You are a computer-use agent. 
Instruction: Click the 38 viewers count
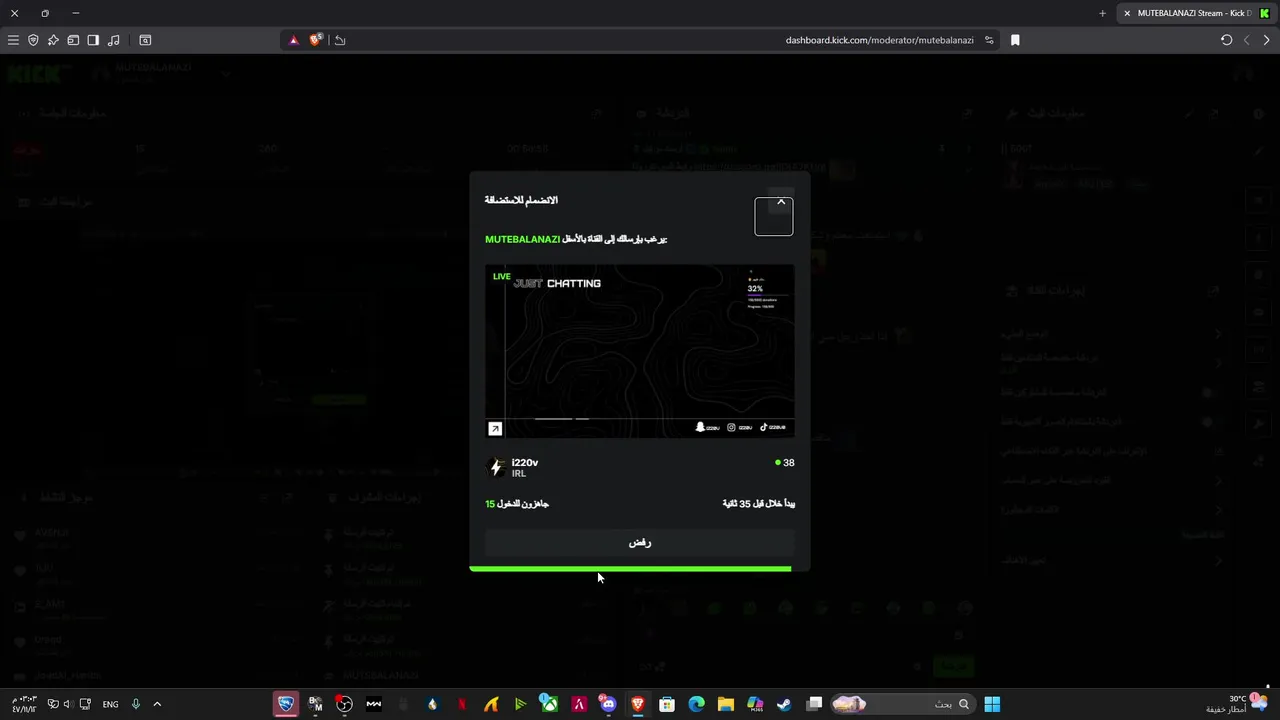pos(785,463)
